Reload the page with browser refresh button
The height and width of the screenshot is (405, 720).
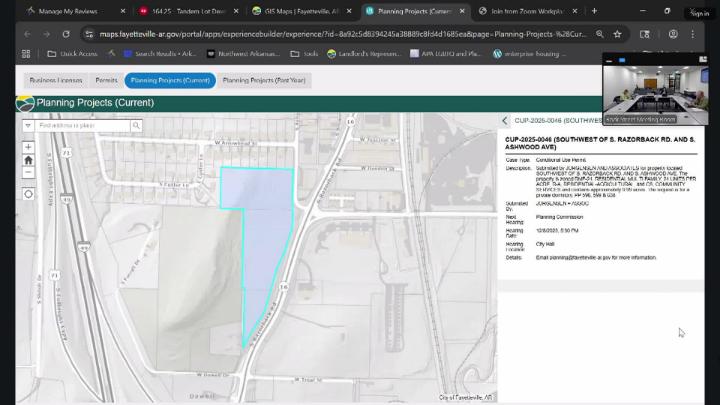tap(66, 33)
